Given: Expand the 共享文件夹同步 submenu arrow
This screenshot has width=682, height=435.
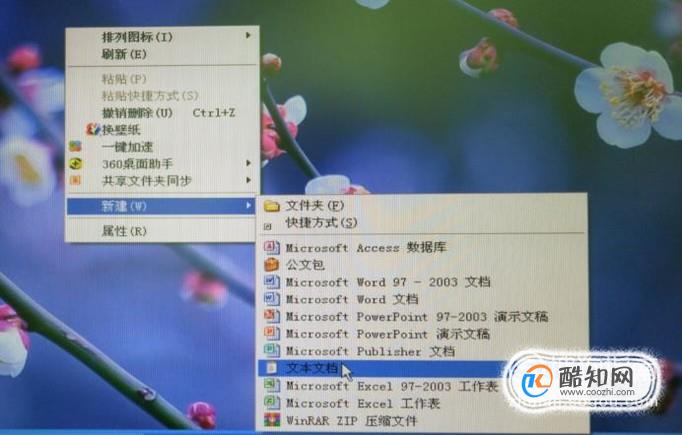Looking at the screenshot, I should [248, 180].
